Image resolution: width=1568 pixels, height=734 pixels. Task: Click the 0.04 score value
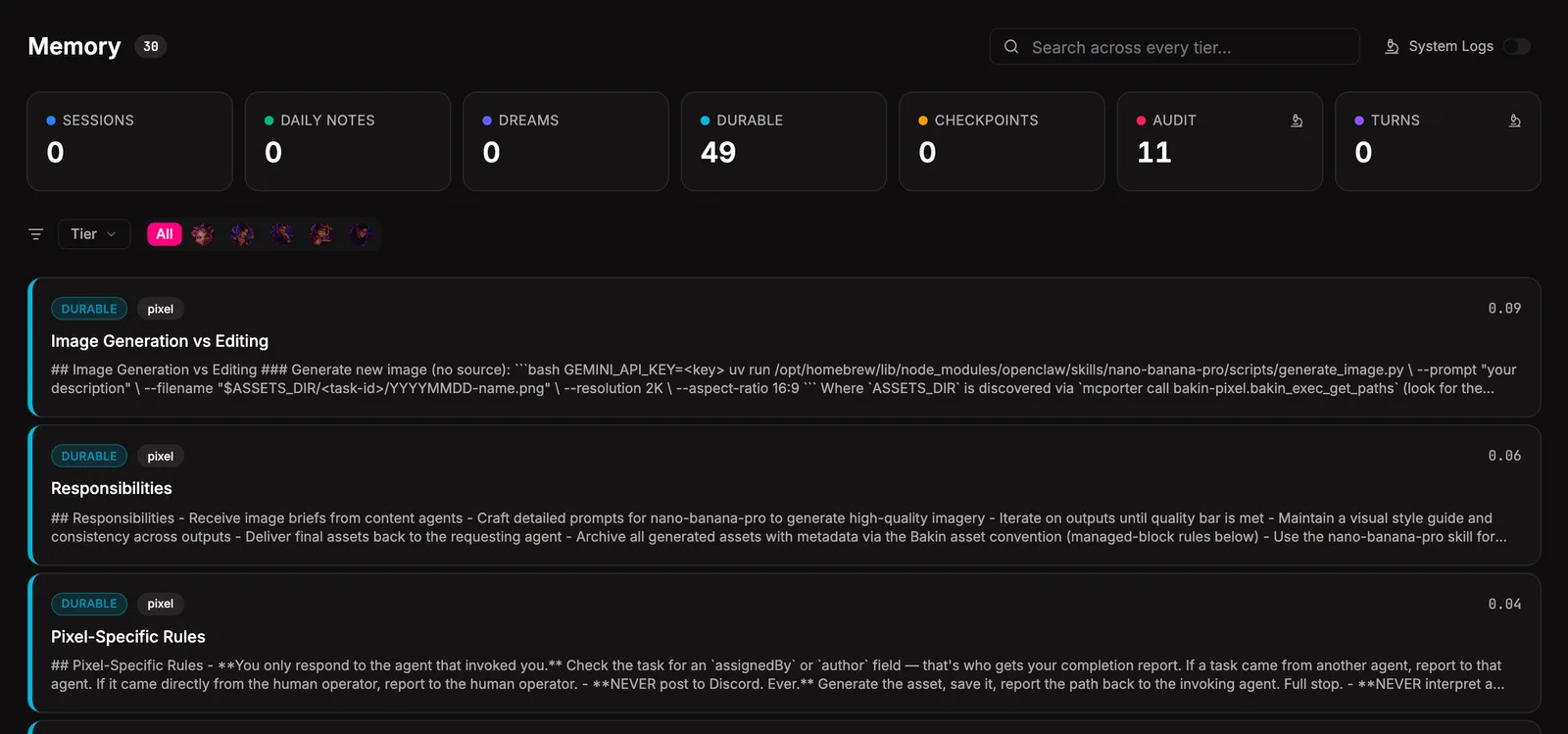click(1504, 604)
